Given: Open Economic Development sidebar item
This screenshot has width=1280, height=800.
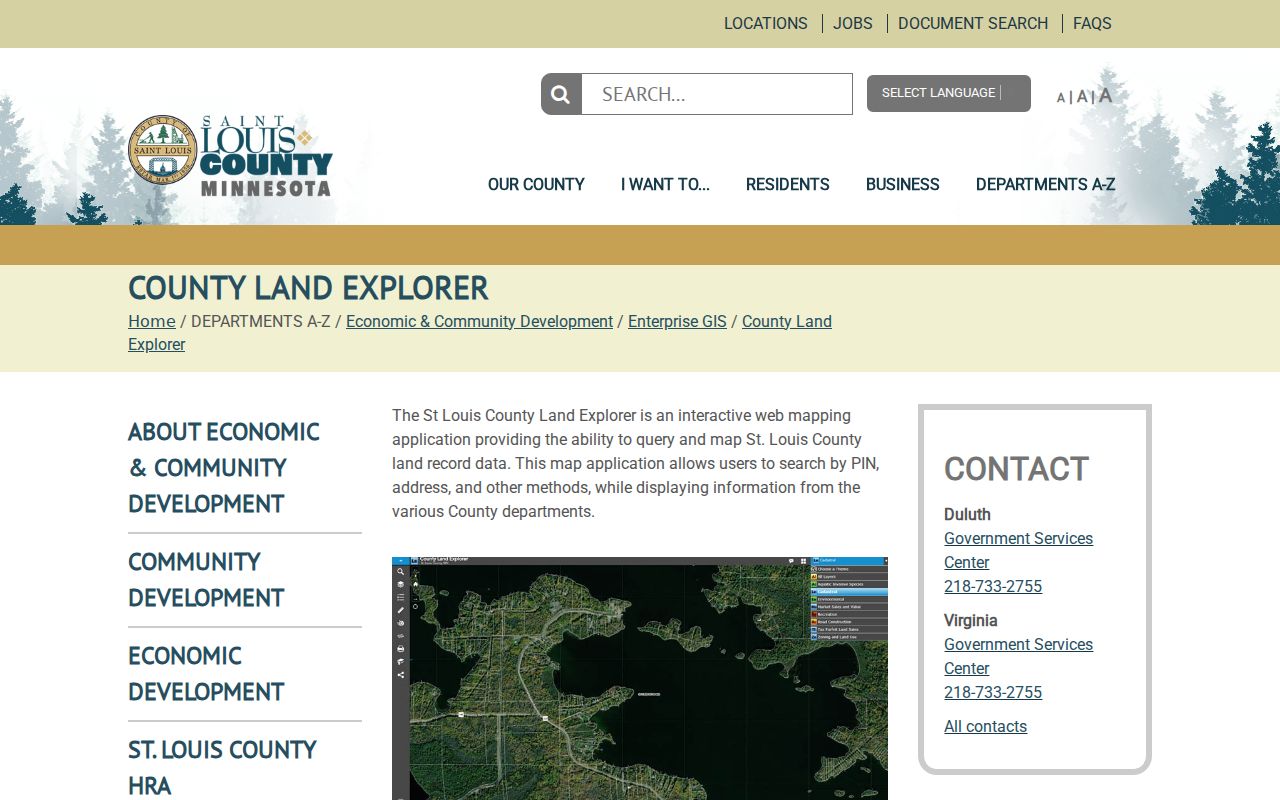Looking at the screenshot, I should coord(206,673).
